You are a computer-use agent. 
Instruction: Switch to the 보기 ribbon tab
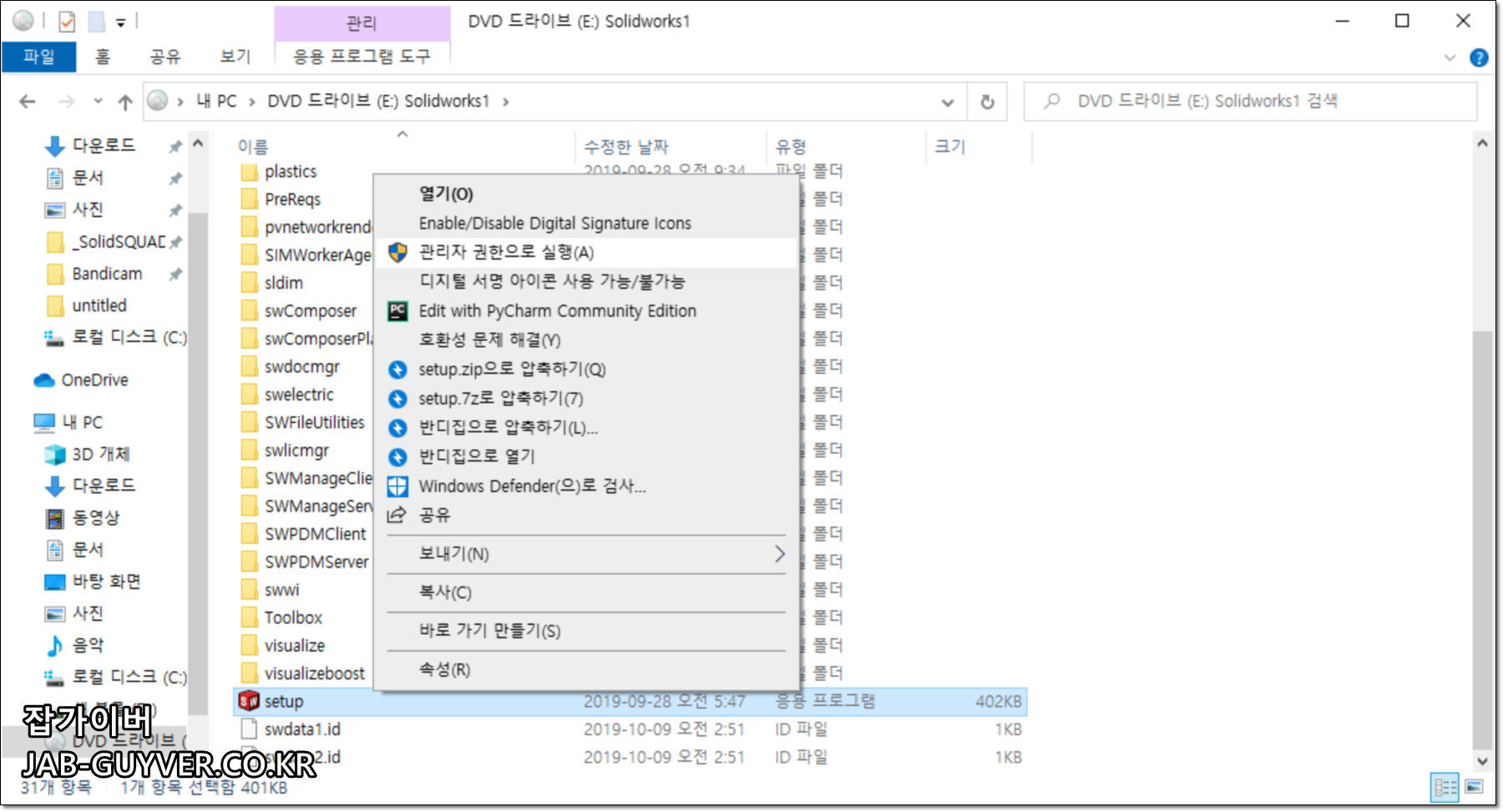point(235,57)
